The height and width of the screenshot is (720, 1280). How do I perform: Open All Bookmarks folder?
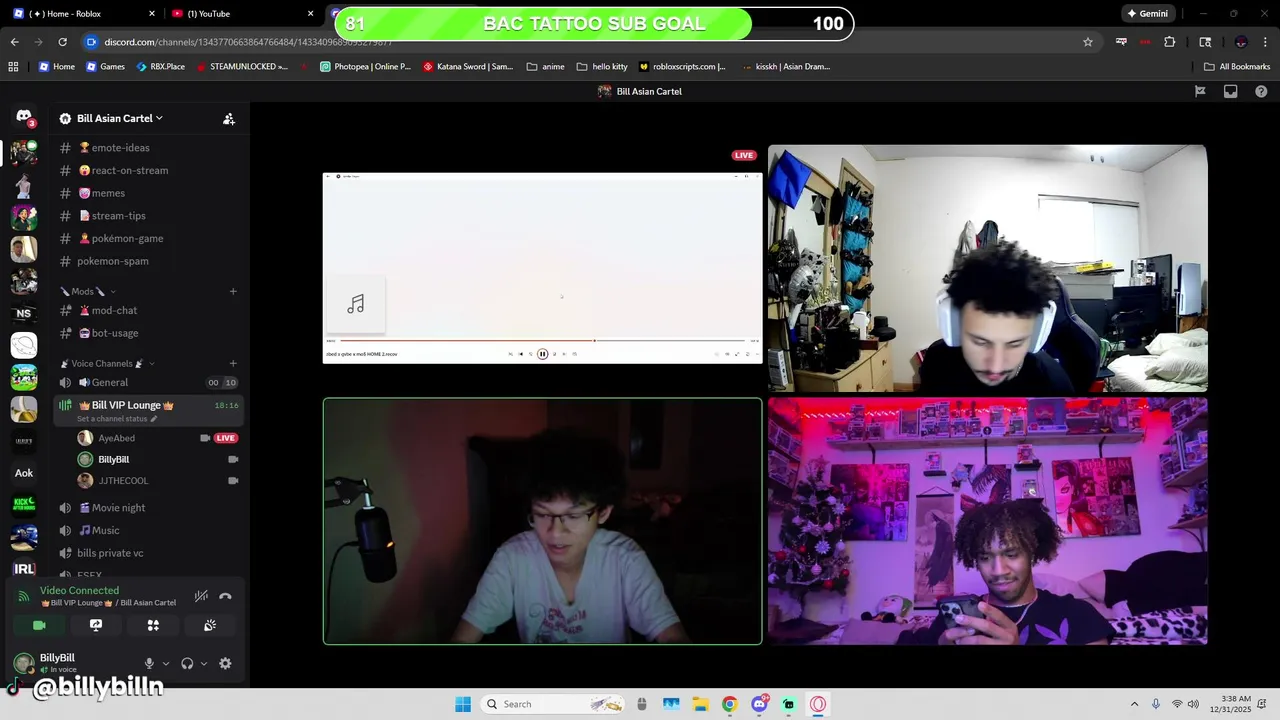pos(1237,67)
